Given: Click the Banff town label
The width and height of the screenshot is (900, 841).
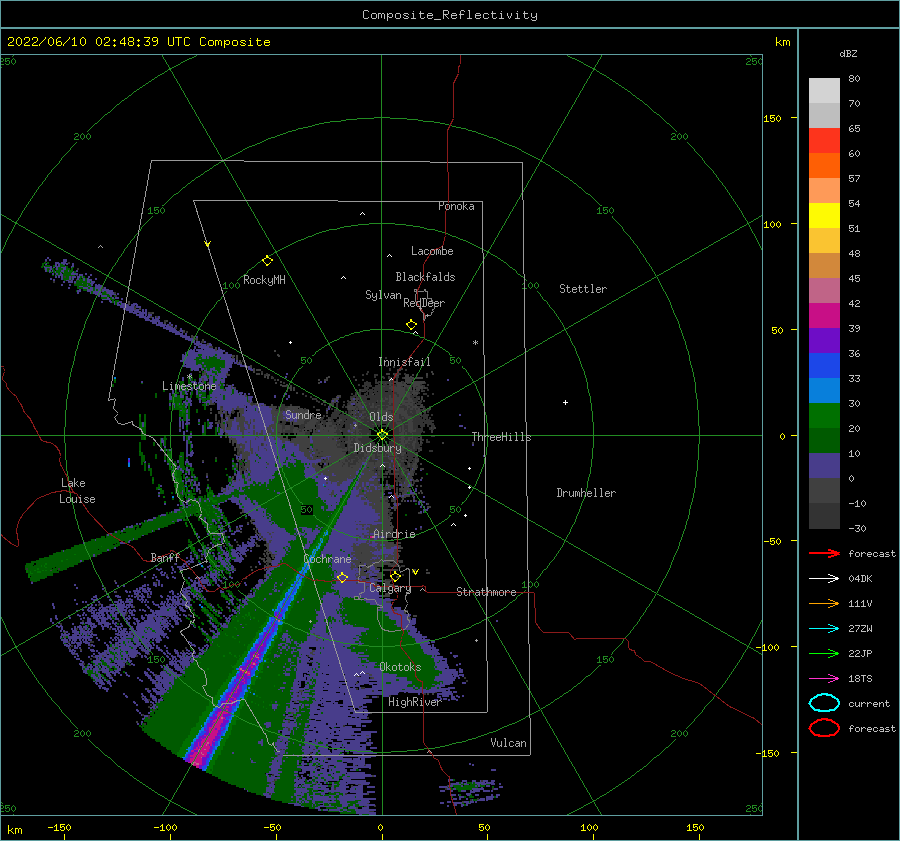Looking at the screenshot, I should point(165,557).
